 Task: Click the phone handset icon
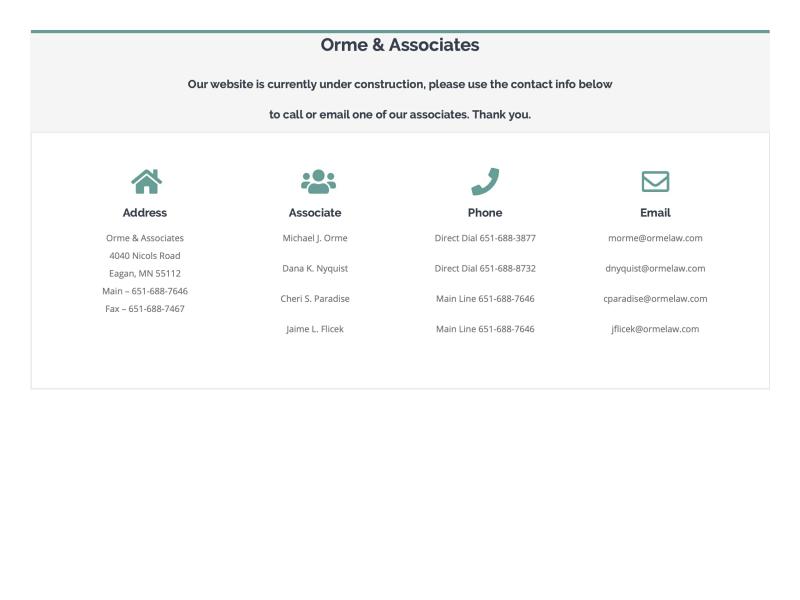[x=485, y=182]
